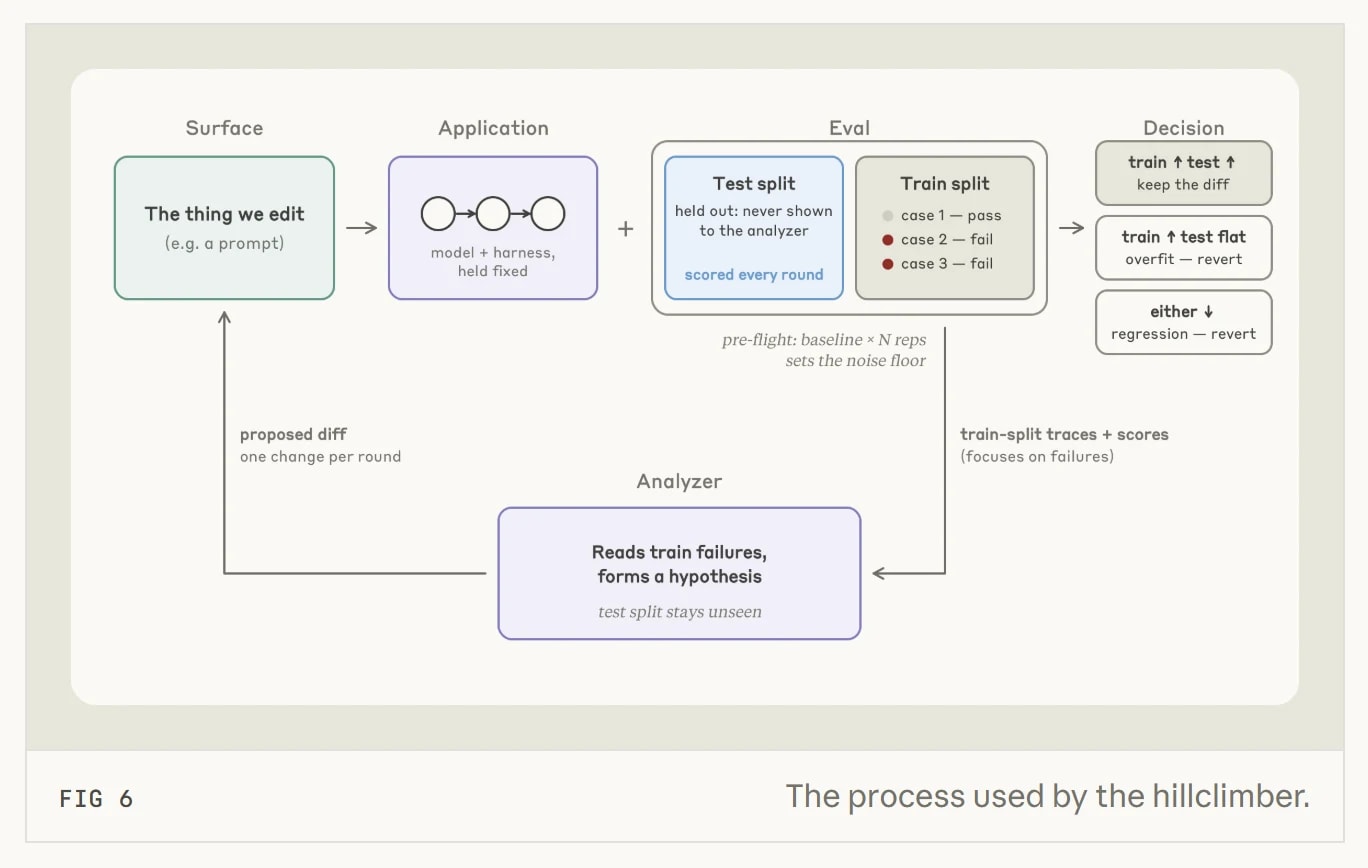Select "sets the noise floor" text

click(856, 360)
